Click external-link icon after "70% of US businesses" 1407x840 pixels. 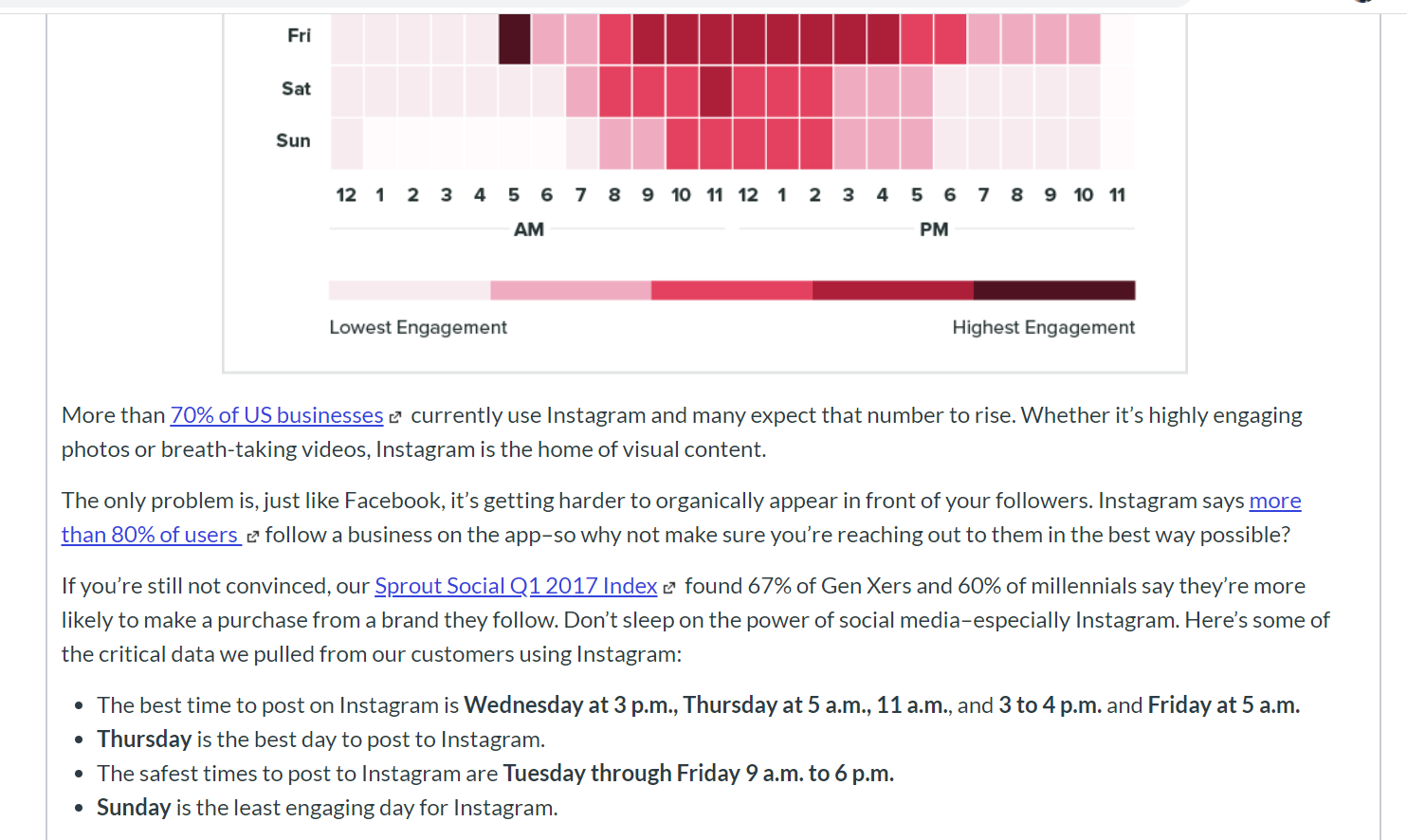(x=395, y=417)
